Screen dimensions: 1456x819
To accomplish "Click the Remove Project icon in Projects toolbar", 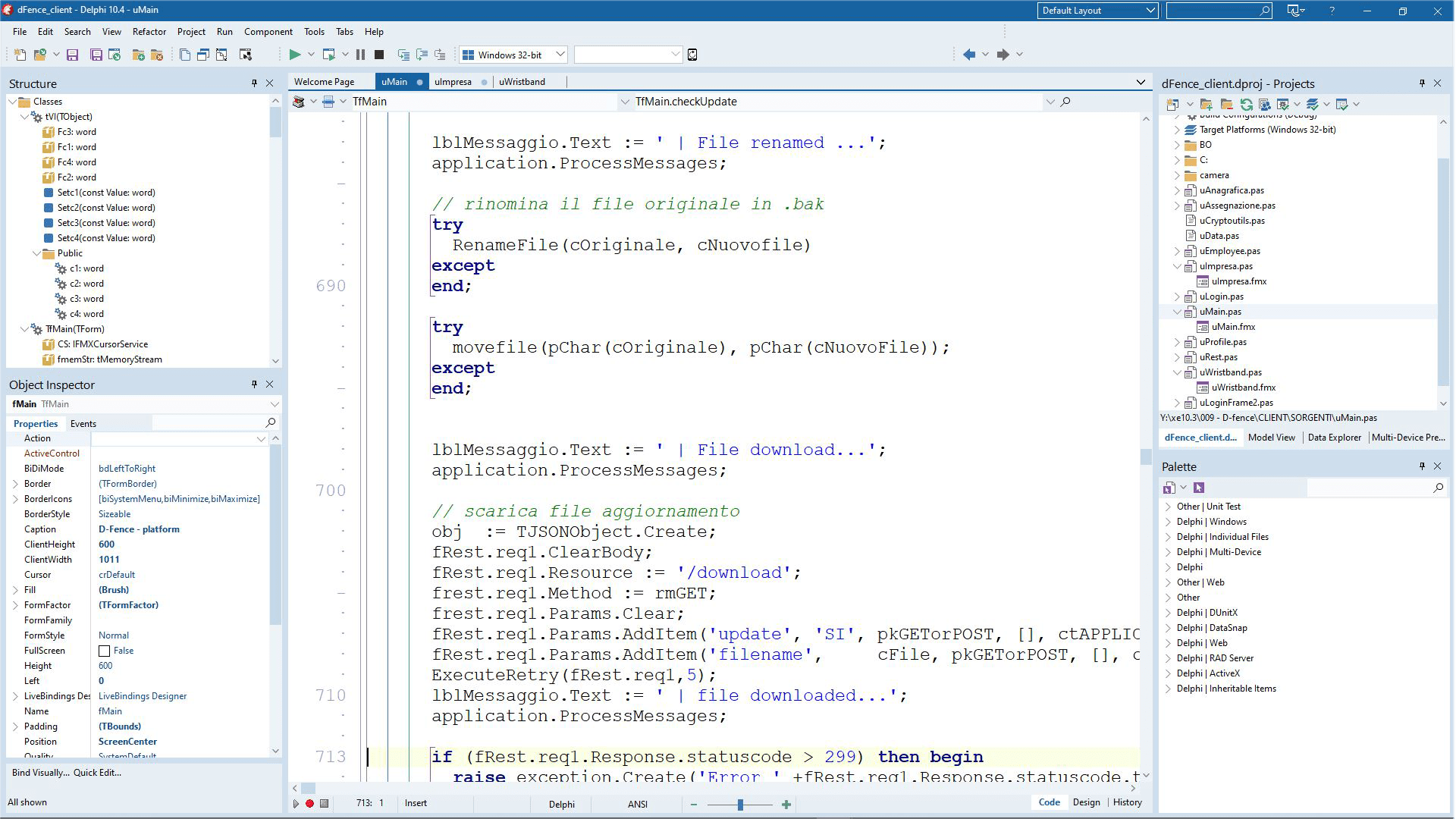I will tap(1226, 105).
